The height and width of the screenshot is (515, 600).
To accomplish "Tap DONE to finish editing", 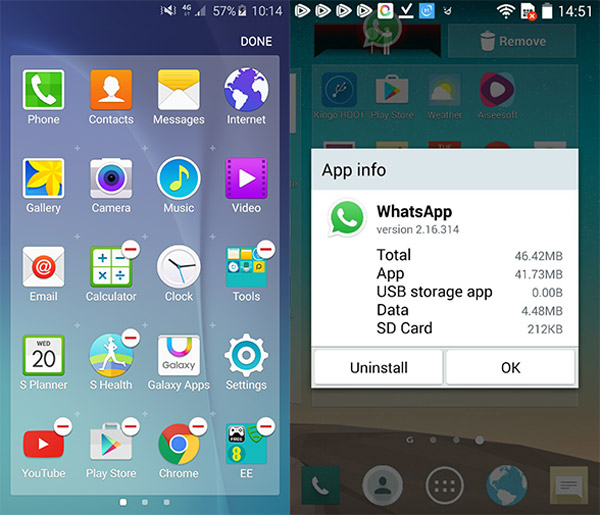I will tap(256, 41).
